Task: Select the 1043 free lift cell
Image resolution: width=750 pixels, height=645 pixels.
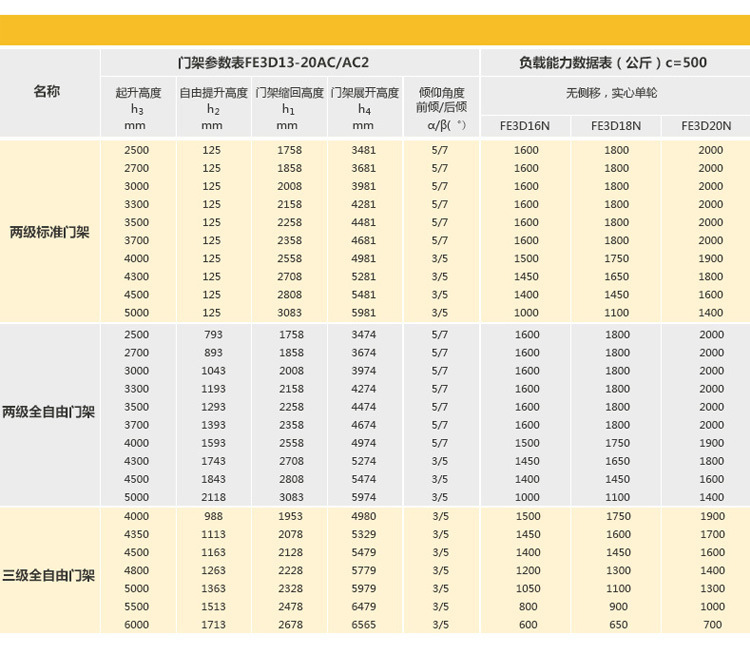Action: (213, 371)
